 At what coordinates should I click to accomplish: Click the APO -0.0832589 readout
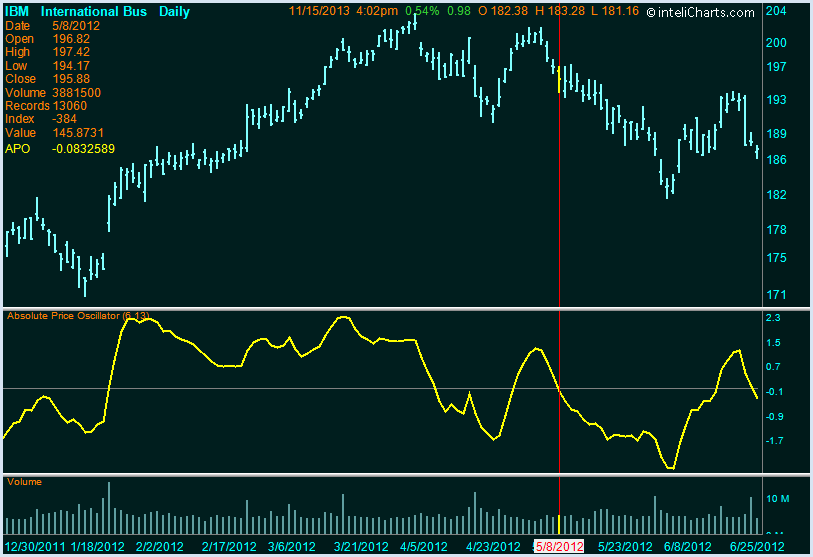click(60, 149)
